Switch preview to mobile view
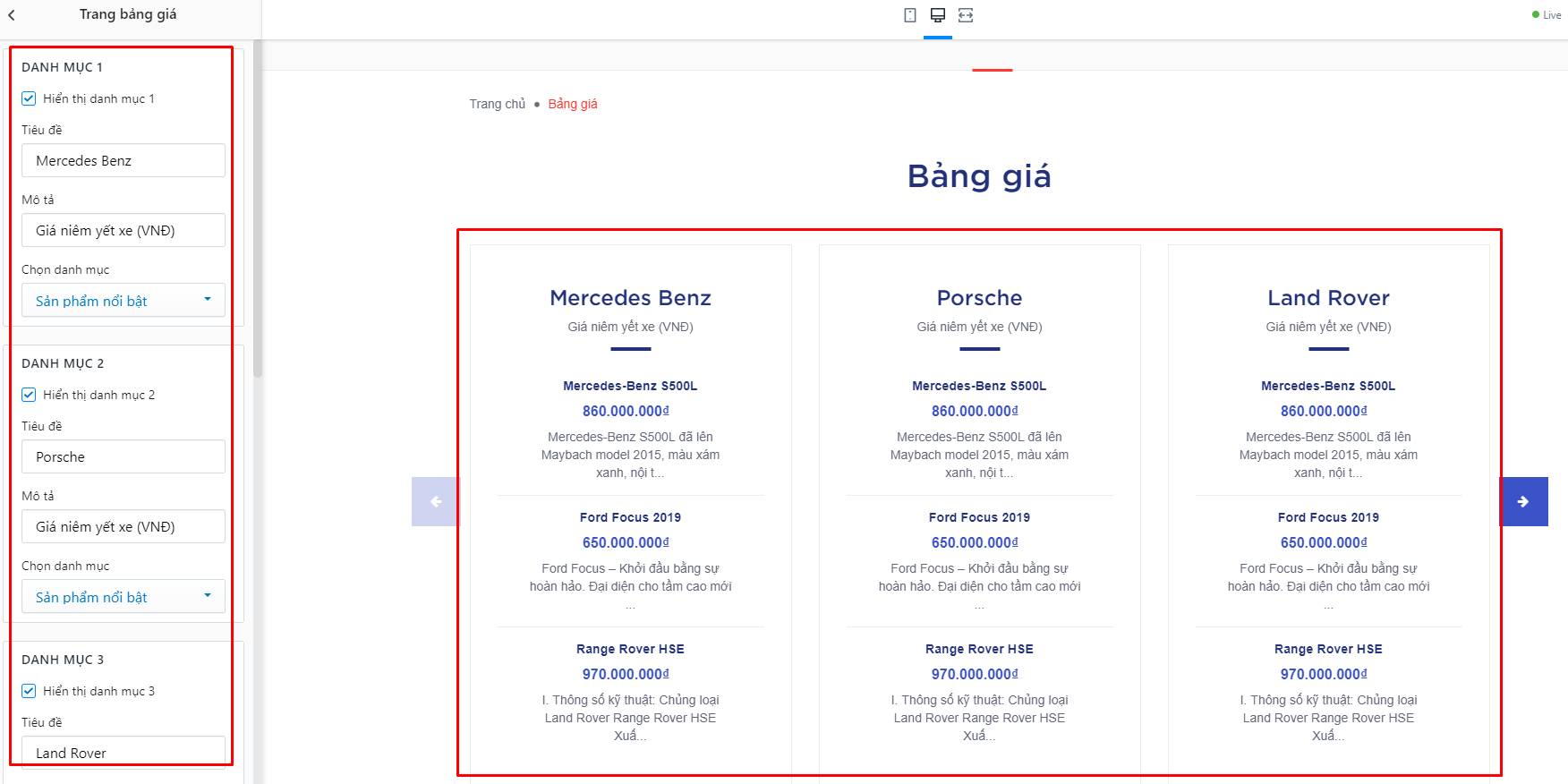Screen dimensions: 1568x784 click(910, 15)
